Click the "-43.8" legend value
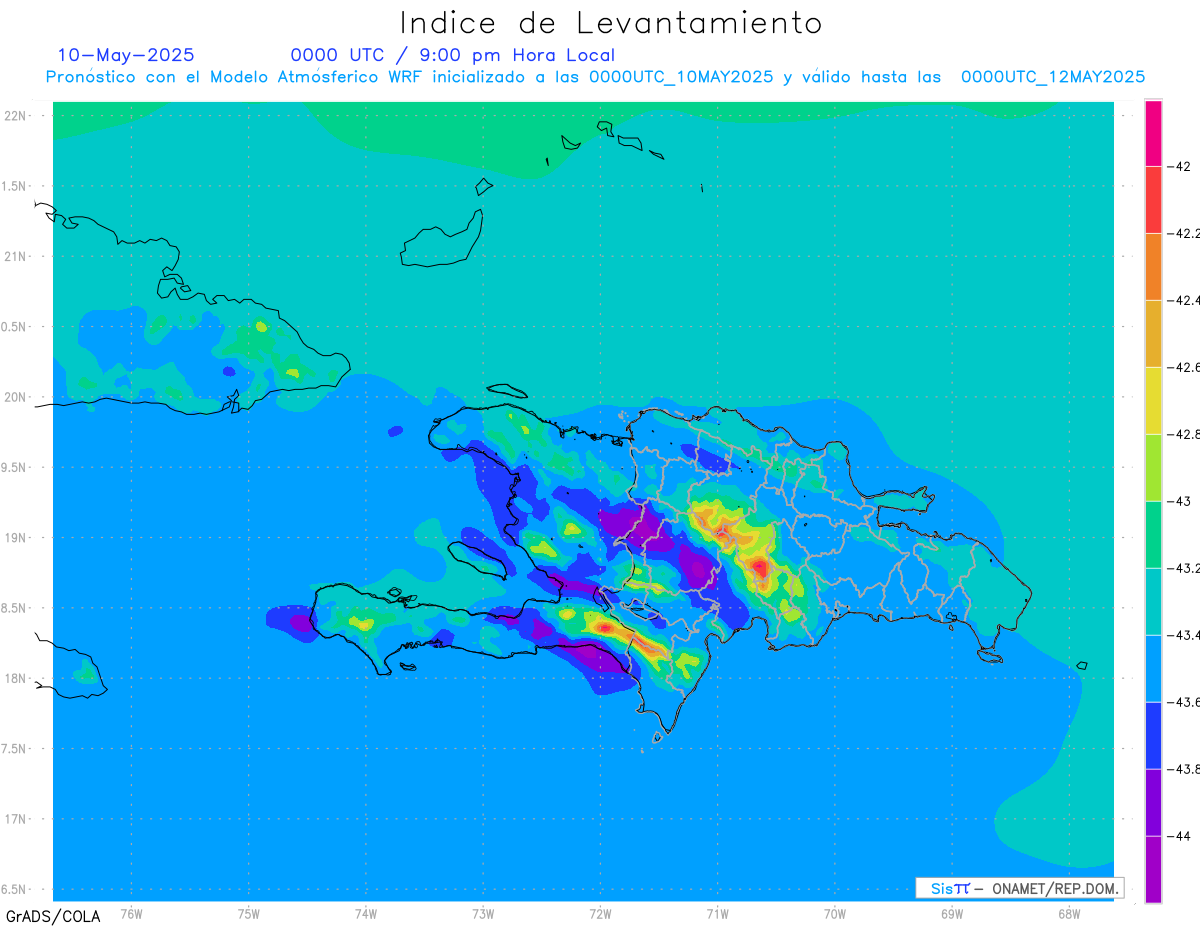 pos(1186,769)
